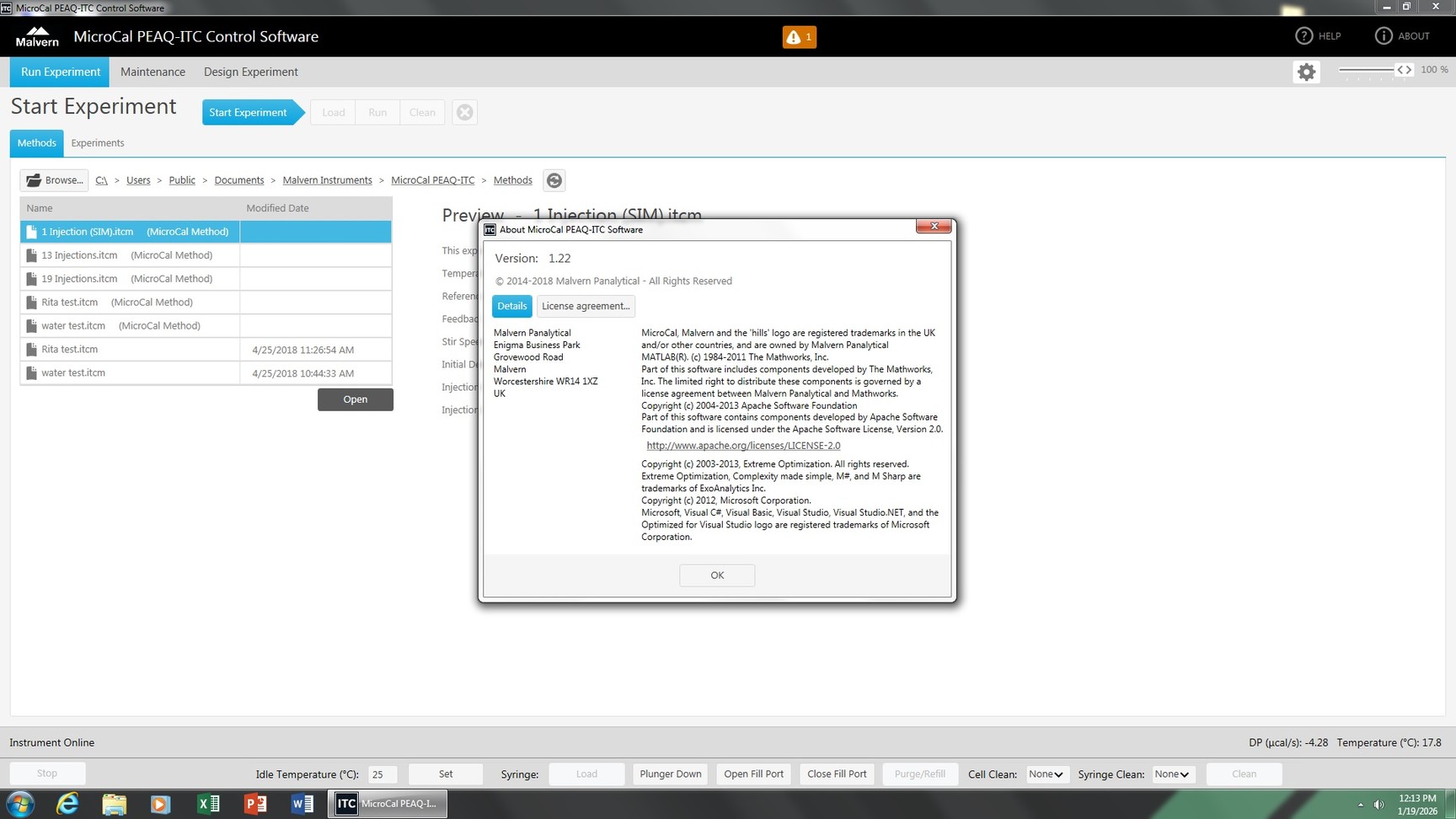
Task: Open settings gear icon
Action: (1306, 72)
